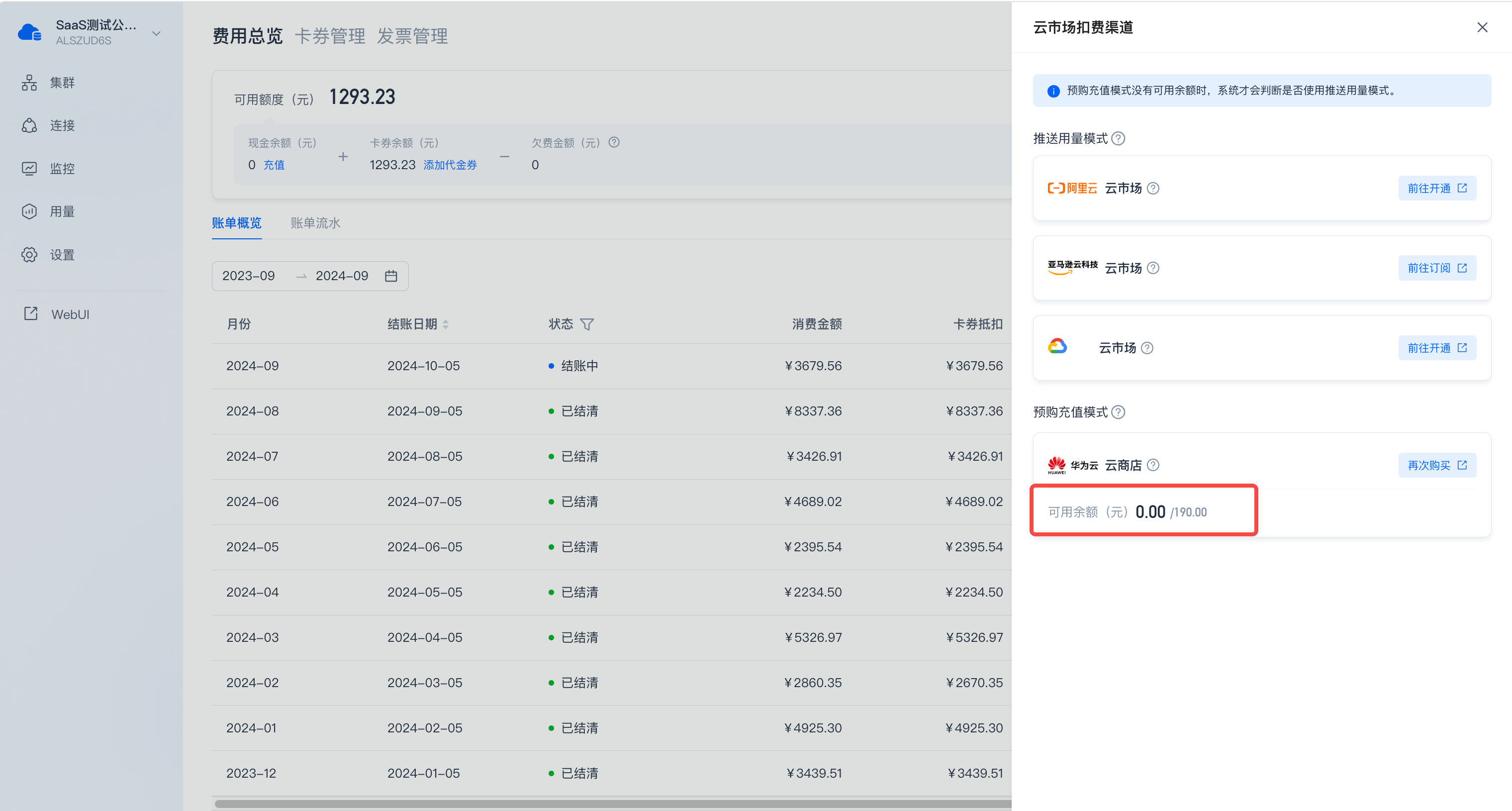Image resolution: width=1512 pixels, height=811 pixels.
Task: Show help next to 预购充值模式
Action: pyautogui.click(x=1119, y=412)
